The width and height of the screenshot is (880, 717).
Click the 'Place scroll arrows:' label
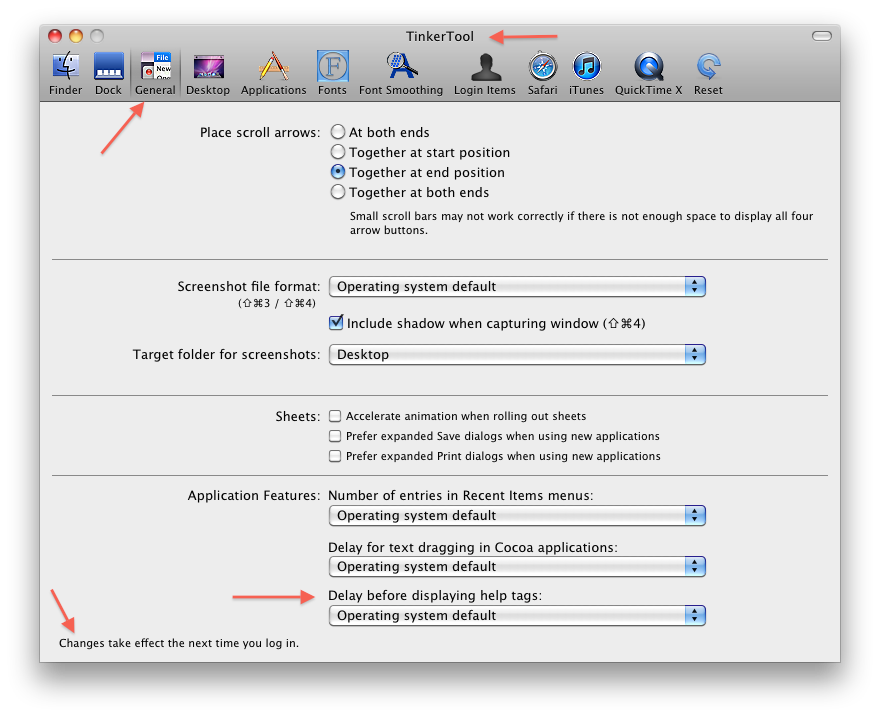(260, 132)
